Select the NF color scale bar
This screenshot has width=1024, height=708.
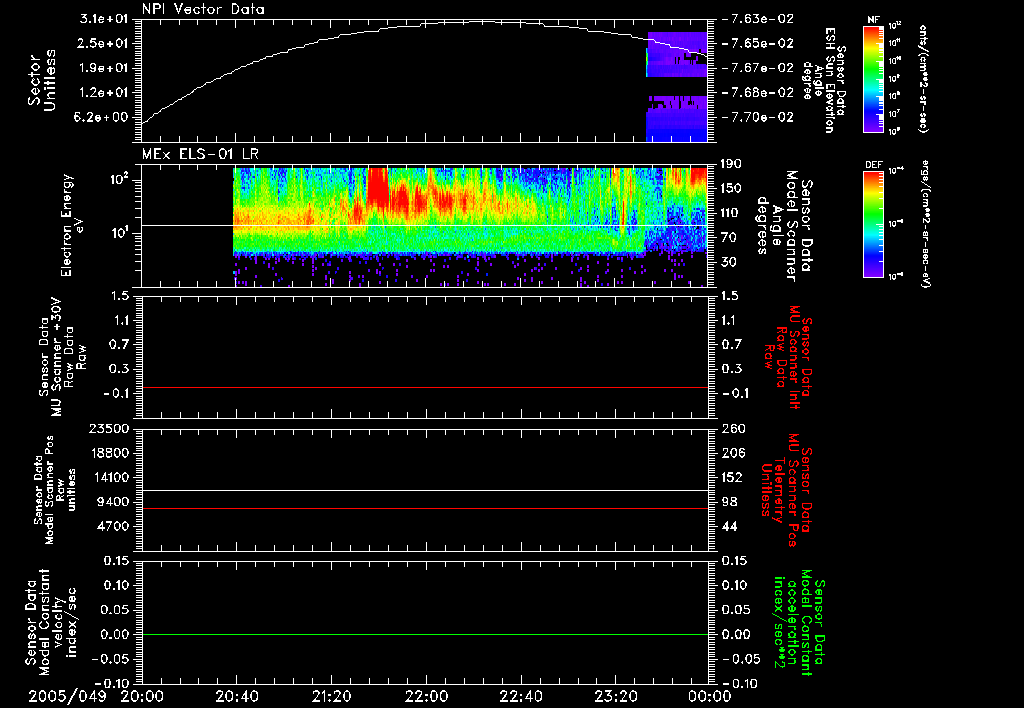pos(874,78)
